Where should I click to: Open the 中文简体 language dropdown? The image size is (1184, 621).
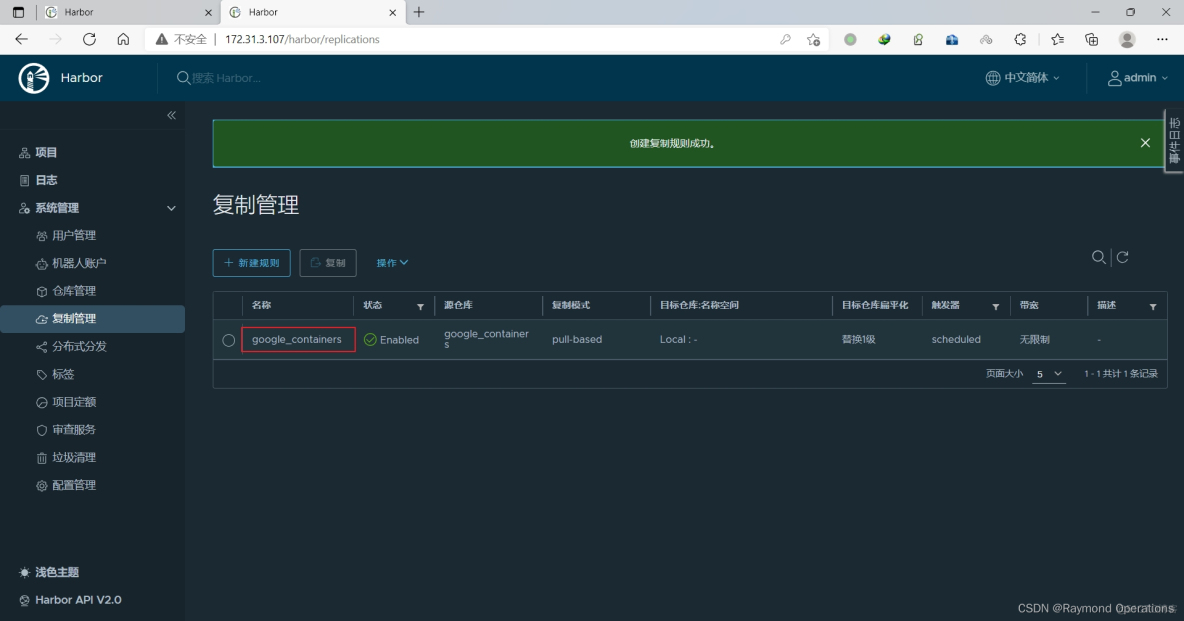click(x=1022, y=78)
